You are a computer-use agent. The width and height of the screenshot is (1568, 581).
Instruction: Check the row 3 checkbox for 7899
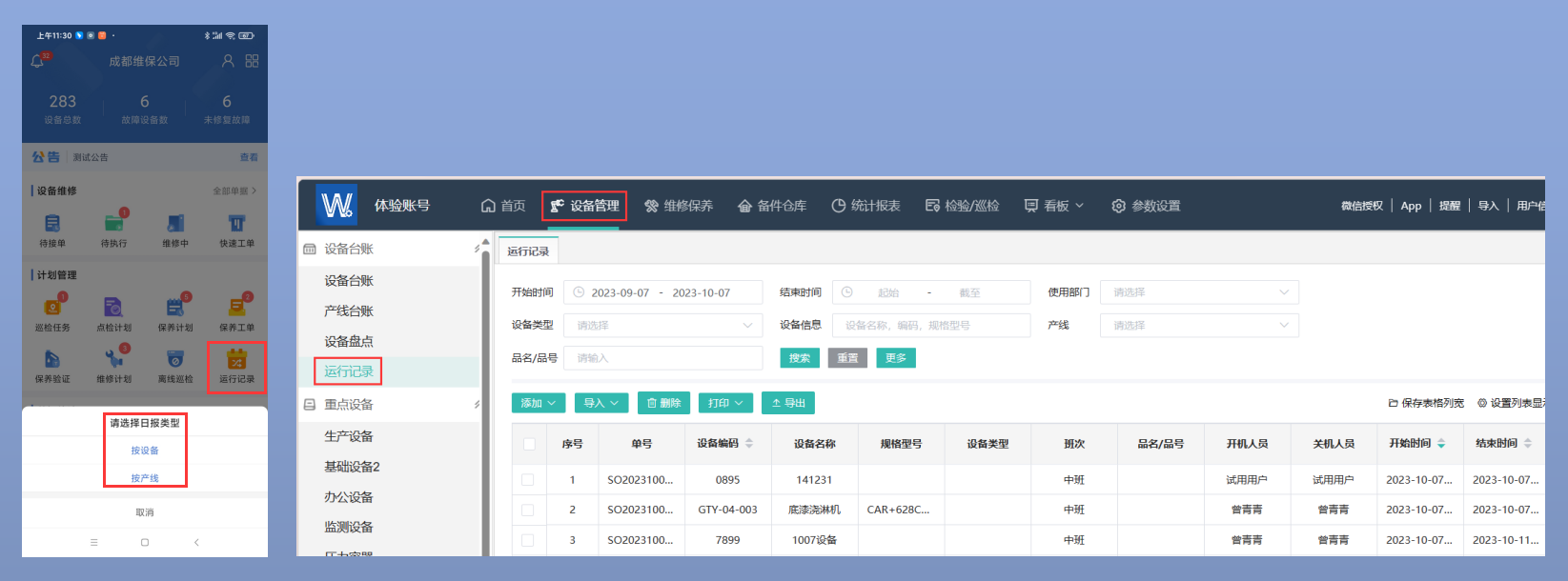click(x=527, y=540)
